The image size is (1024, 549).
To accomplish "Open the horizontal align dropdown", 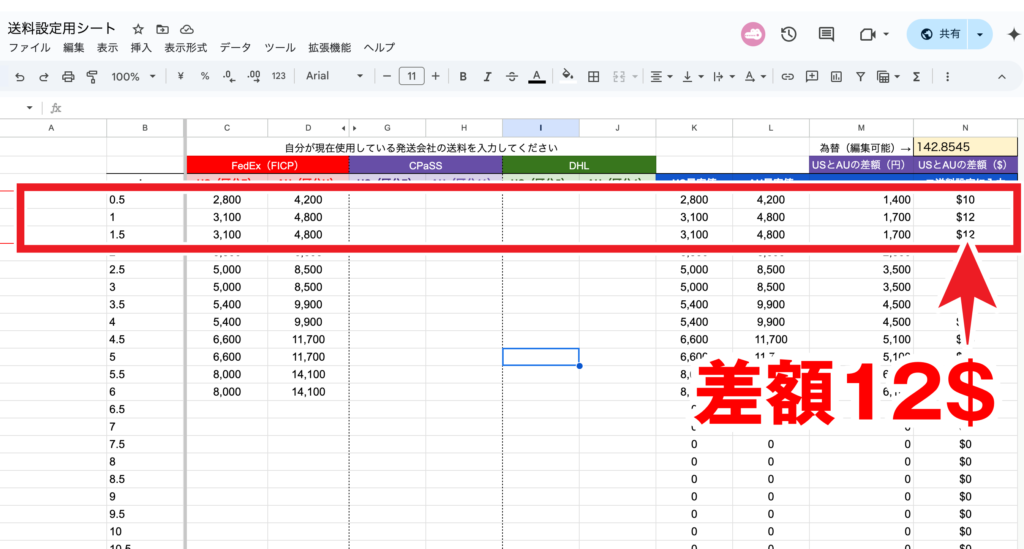I will coord(661,76).
